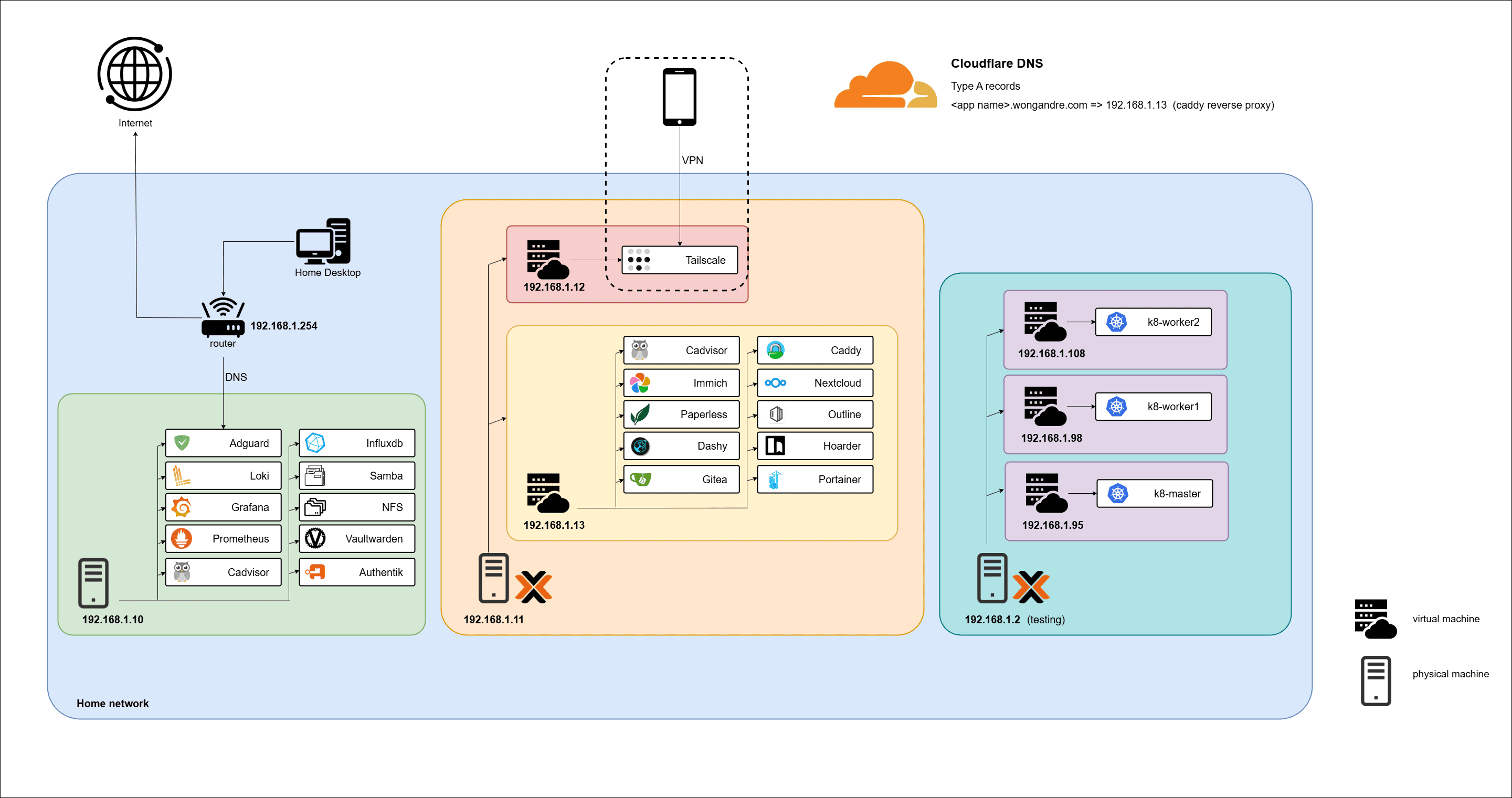
Task: Select the Prometheus flame icon
Action: pos(182,539)
